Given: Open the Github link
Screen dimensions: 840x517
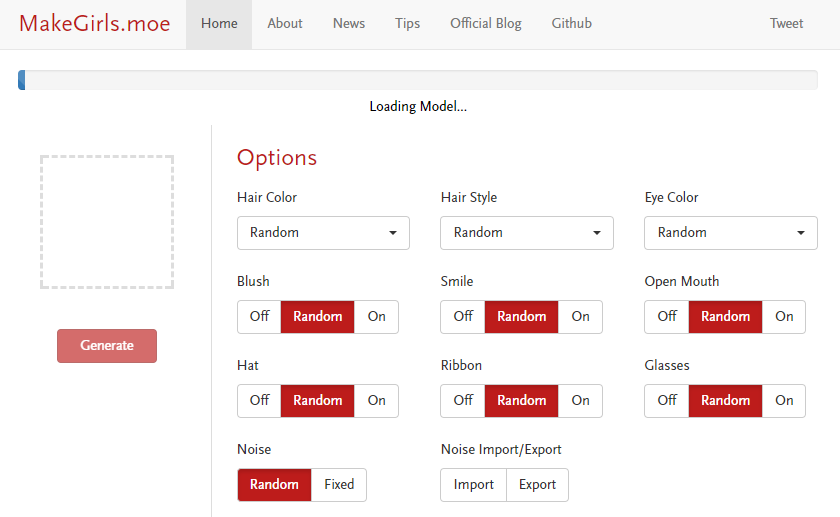Looking at the screenshot, I should pos(572,24).
